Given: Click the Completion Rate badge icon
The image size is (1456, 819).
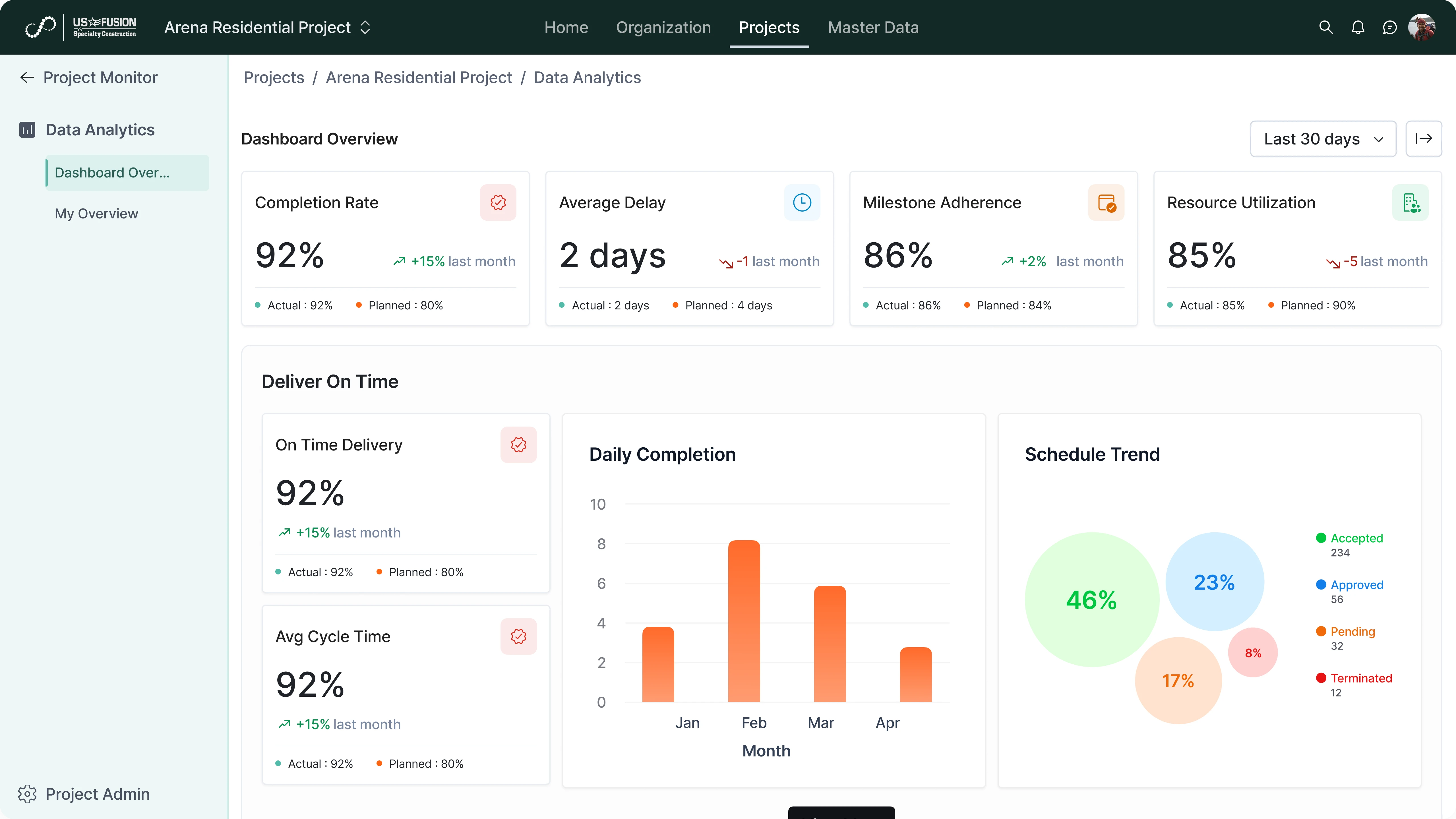Looking at the screenshot, I should coord(498,202).
